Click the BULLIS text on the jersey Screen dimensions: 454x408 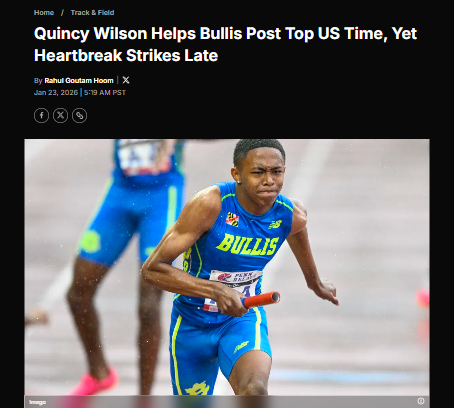pos(248,244)
